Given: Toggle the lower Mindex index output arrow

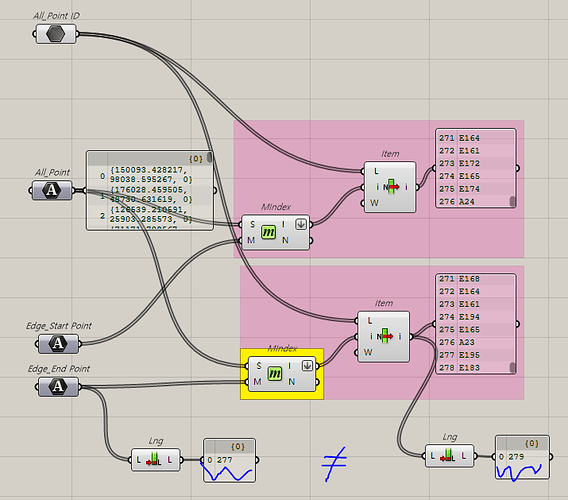Looking at the screenshot, I should (x=307, y=366).
